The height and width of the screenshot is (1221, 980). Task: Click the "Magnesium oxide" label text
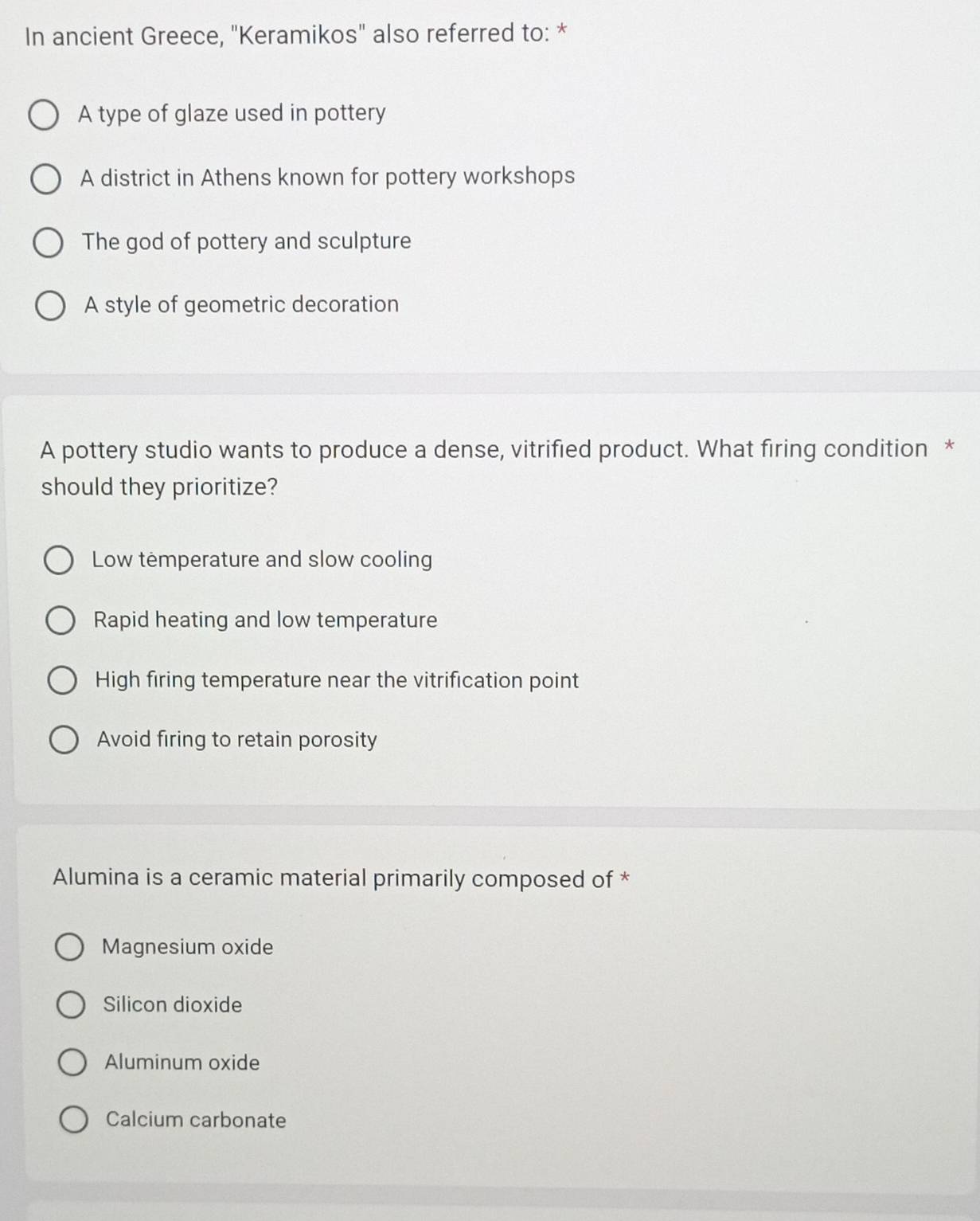point(187,947)
